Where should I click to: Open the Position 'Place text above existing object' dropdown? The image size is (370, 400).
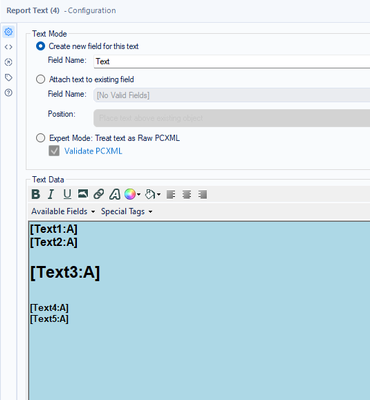pyautogui.click(x=232, y=118)
